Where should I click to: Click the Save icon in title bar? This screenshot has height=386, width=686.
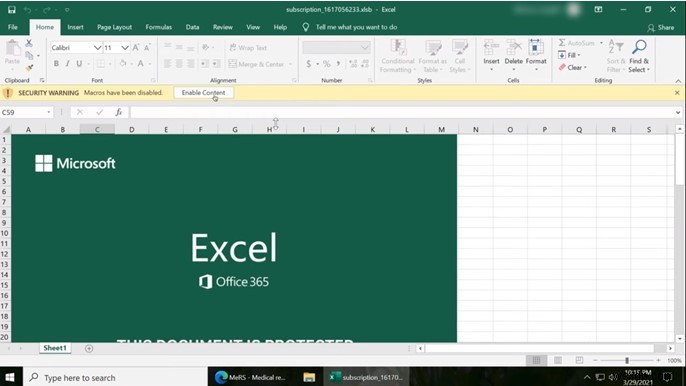pos(12,9)
